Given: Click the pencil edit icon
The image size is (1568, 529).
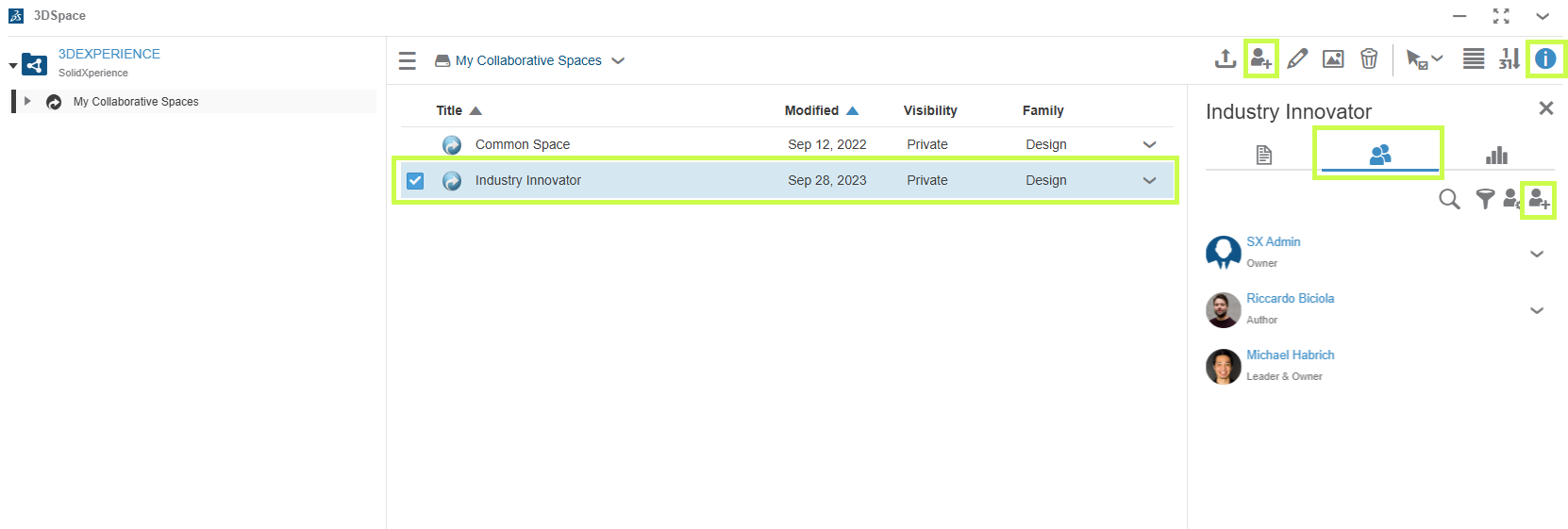Looking at the screenshot, I should coord(1297,59).
